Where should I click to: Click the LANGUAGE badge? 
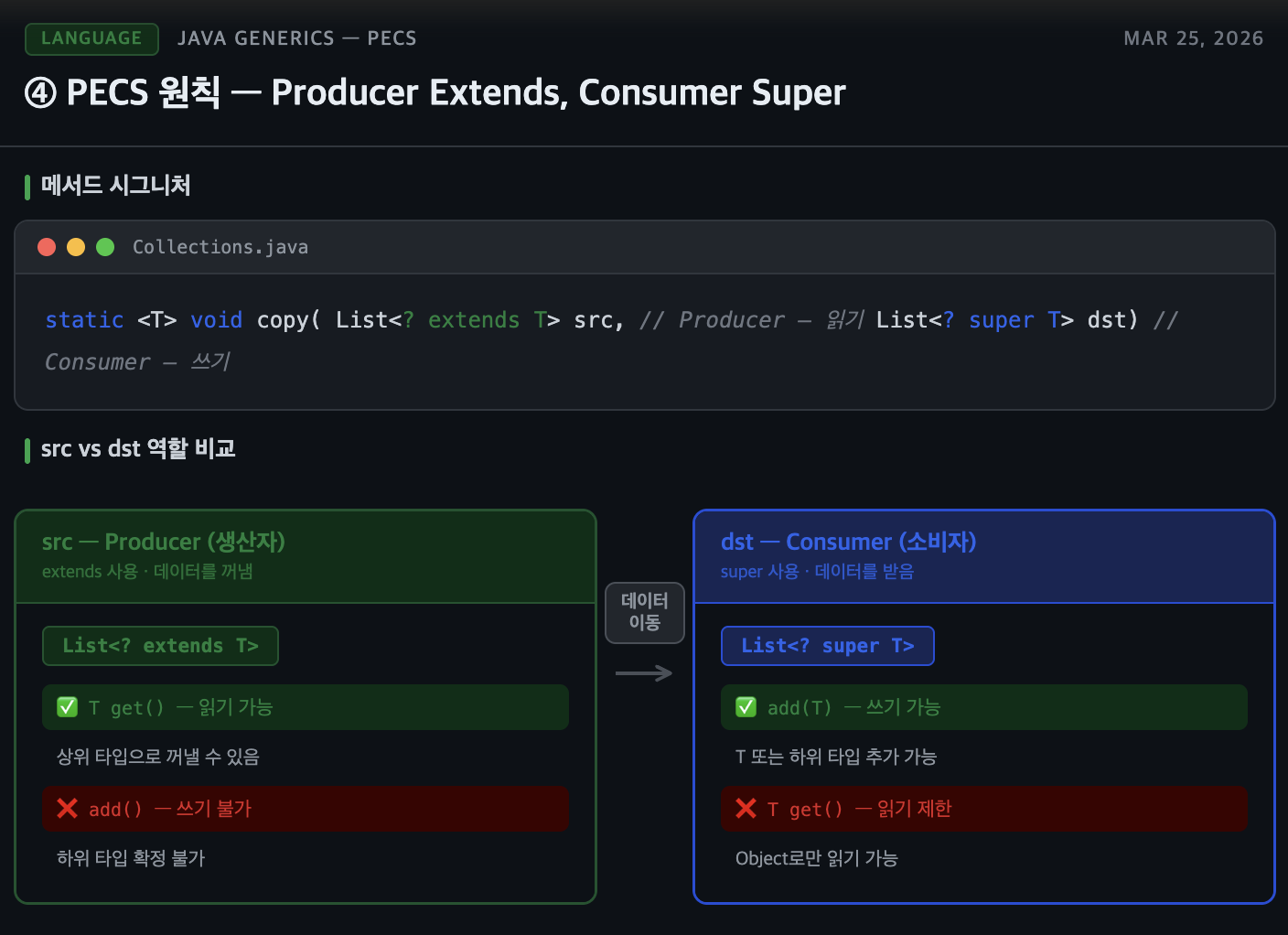[x=91, y=38]
